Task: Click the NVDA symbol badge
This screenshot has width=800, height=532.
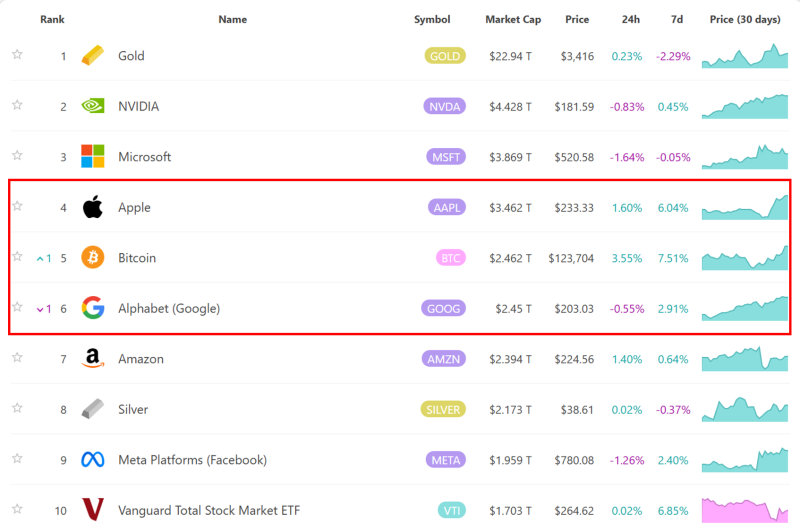Action: coord(444,106)
